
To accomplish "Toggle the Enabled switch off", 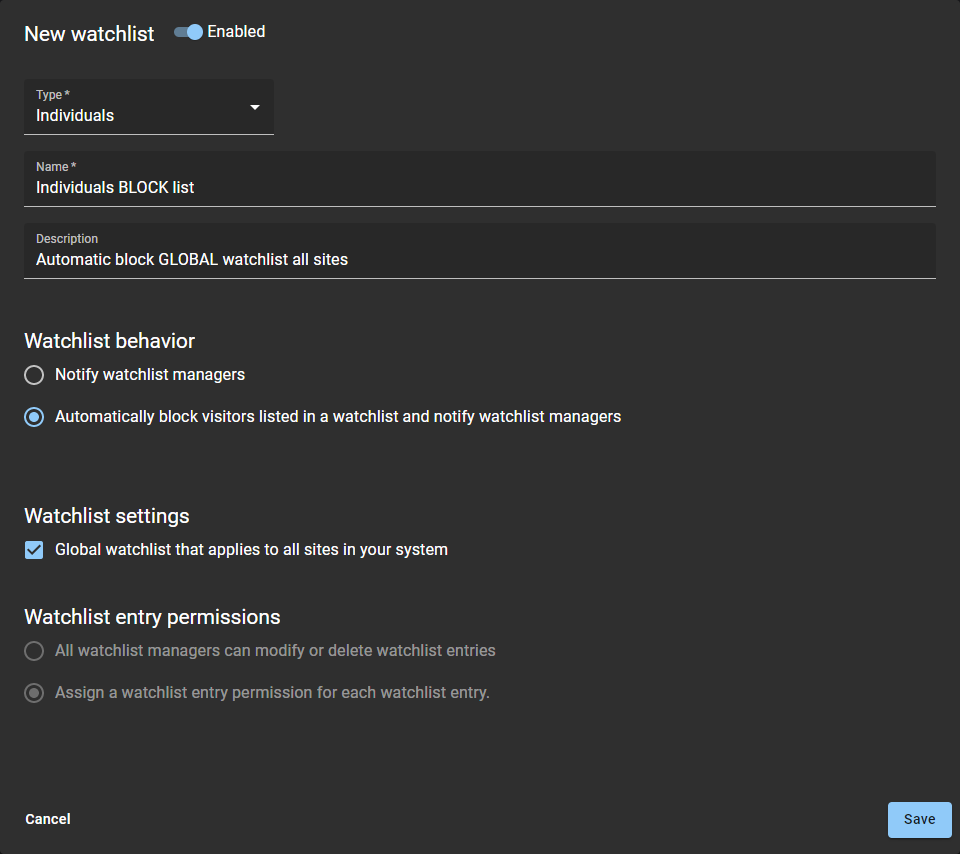I will [x=188, y=32].
